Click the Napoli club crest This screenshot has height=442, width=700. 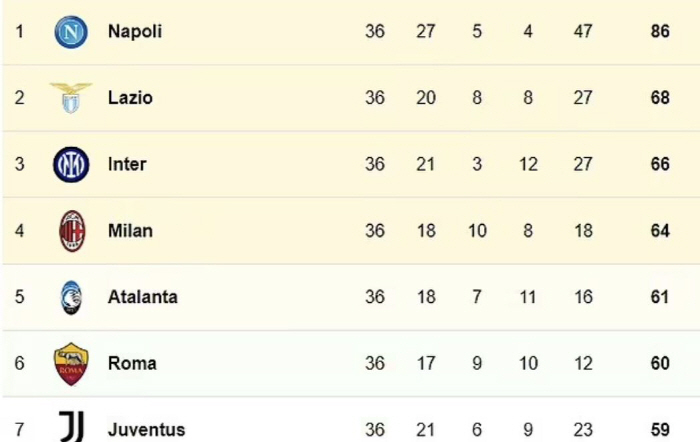71,32
